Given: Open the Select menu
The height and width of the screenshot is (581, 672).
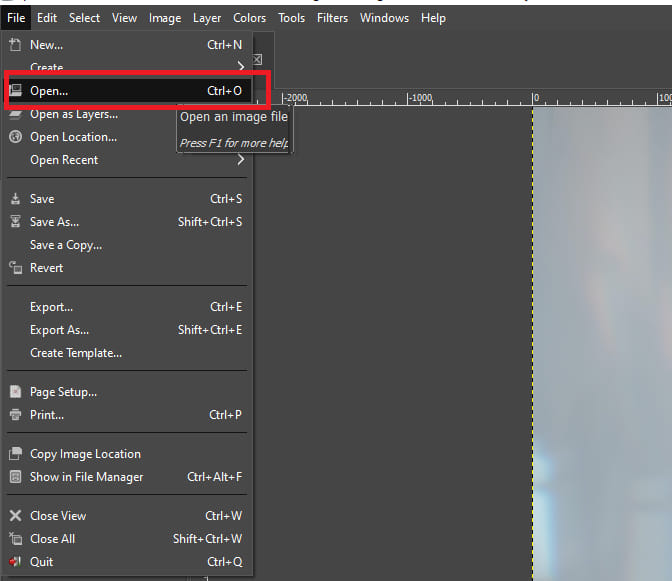Looking at the screenshot, I should coord(84,18).
